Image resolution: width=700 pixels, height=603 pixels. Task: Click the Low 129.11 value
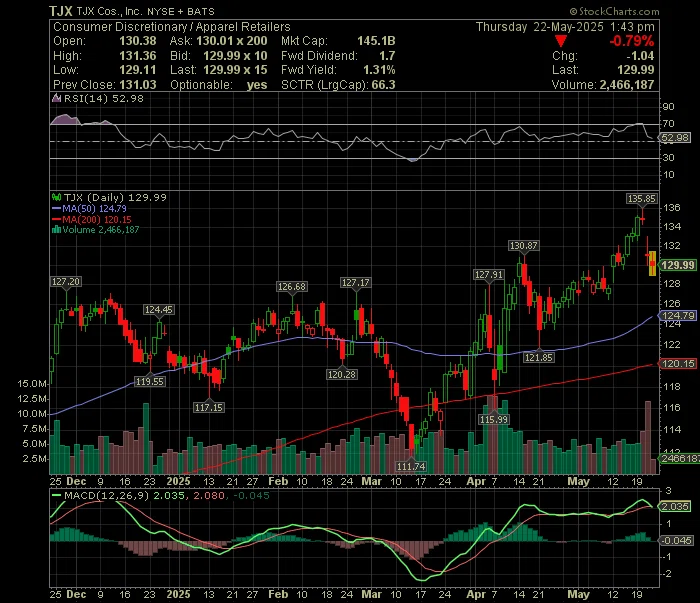[138, 70]
